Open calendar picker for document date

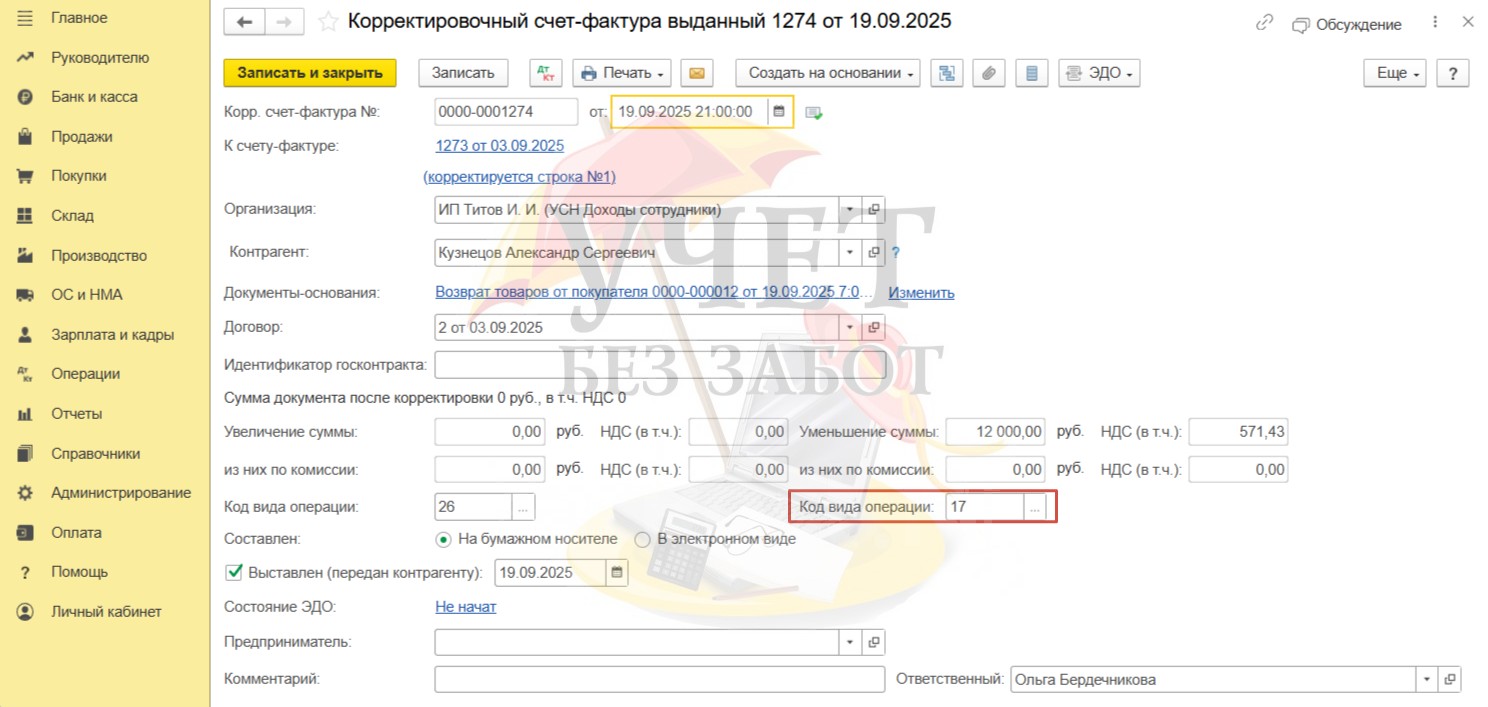coord(779,112)
